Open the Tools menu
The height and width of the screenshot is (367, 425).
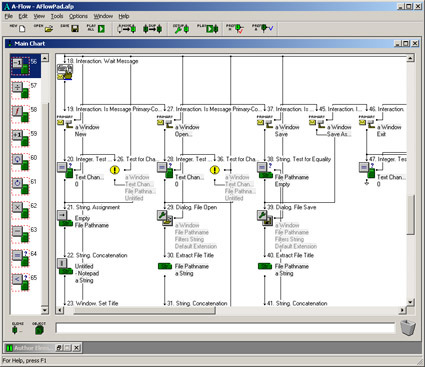pos(57,16)
